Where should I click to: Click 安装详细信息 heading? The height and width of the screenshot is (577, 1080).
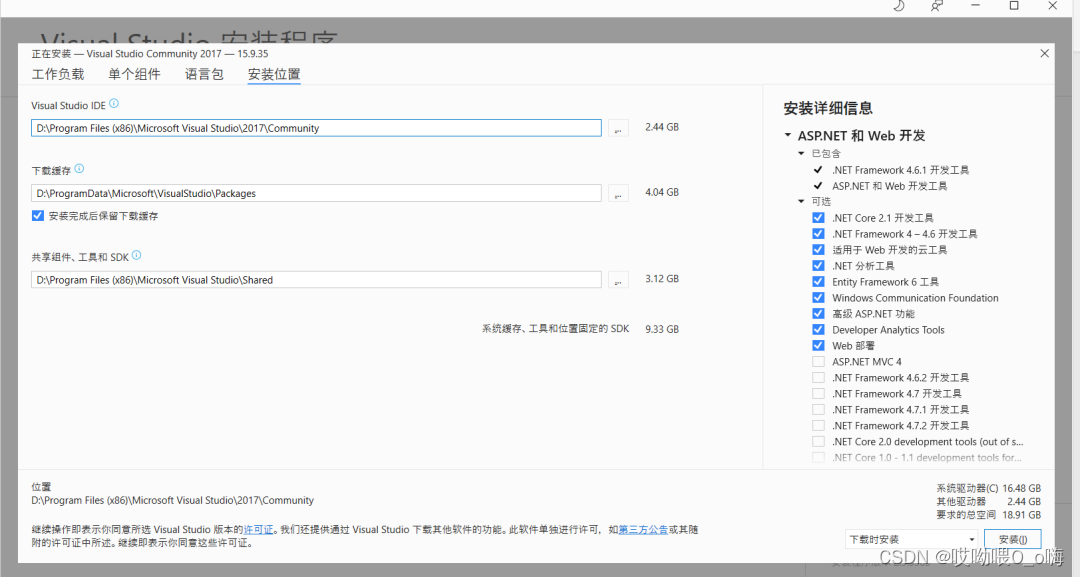point(828,108)
